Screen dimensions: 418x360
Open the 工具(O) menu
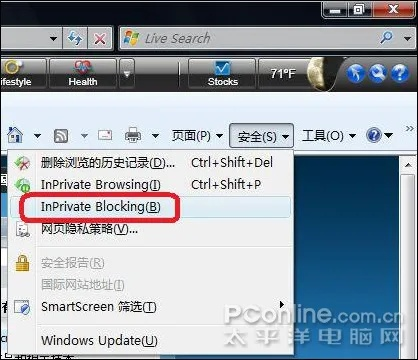[x=329, y=136]
